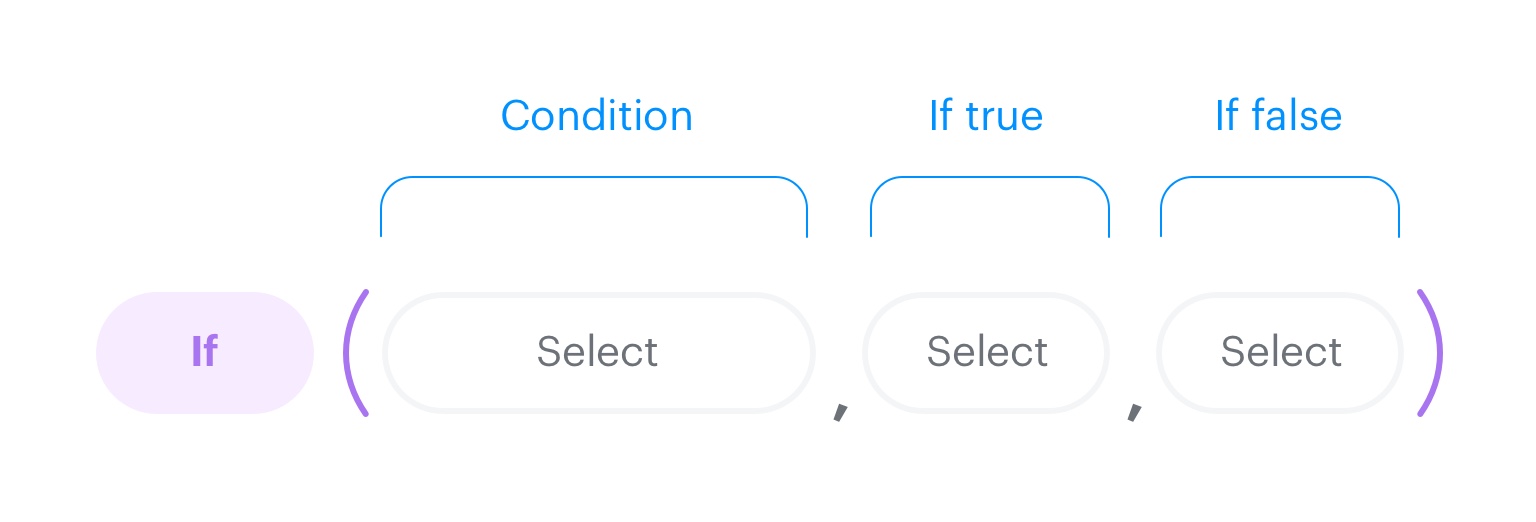1536x522 pixels.
Task: Click the blue bracket under If true
Action: click(990, 179)
